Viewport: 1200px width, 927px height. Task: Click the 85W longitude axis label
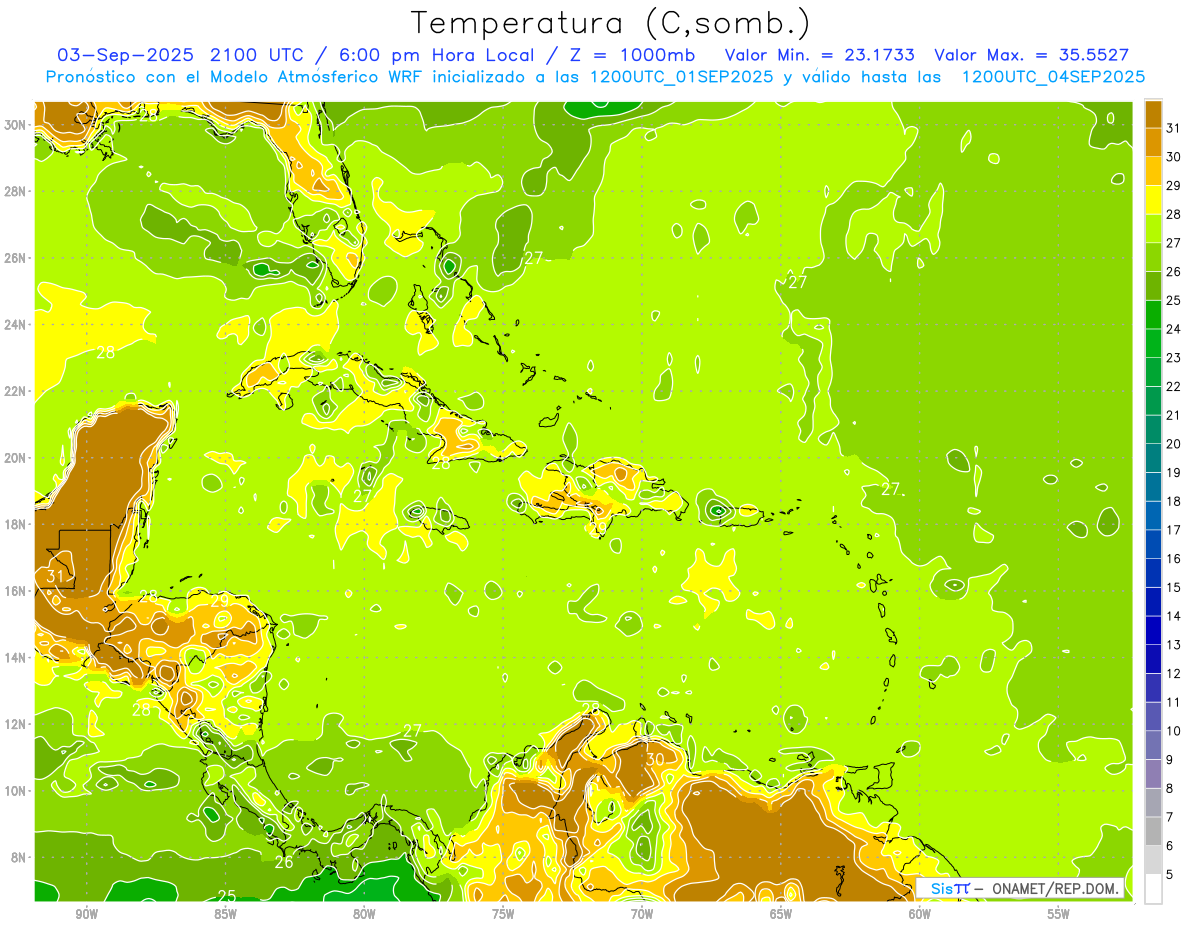coord(225,914)
